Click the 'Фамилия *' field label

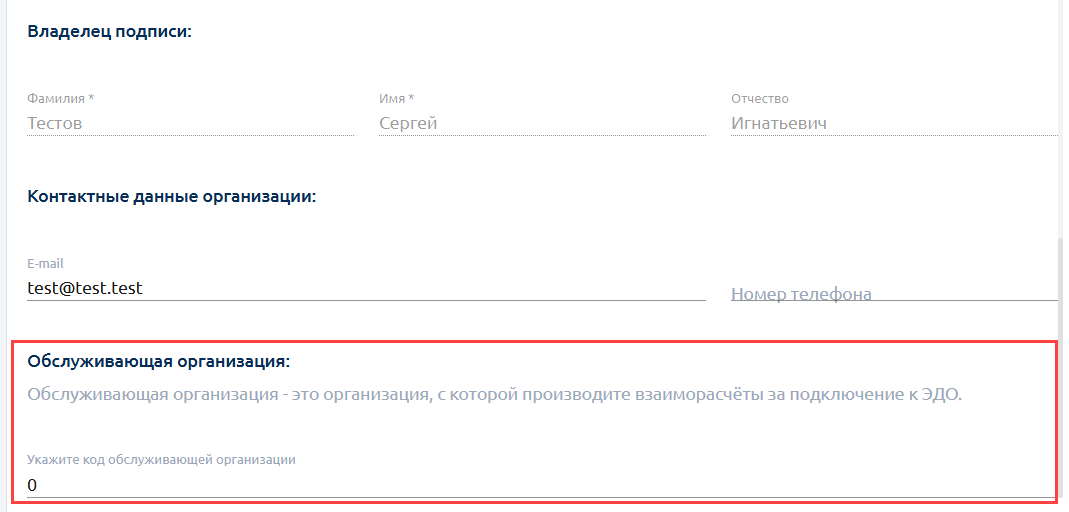point(60,99)
